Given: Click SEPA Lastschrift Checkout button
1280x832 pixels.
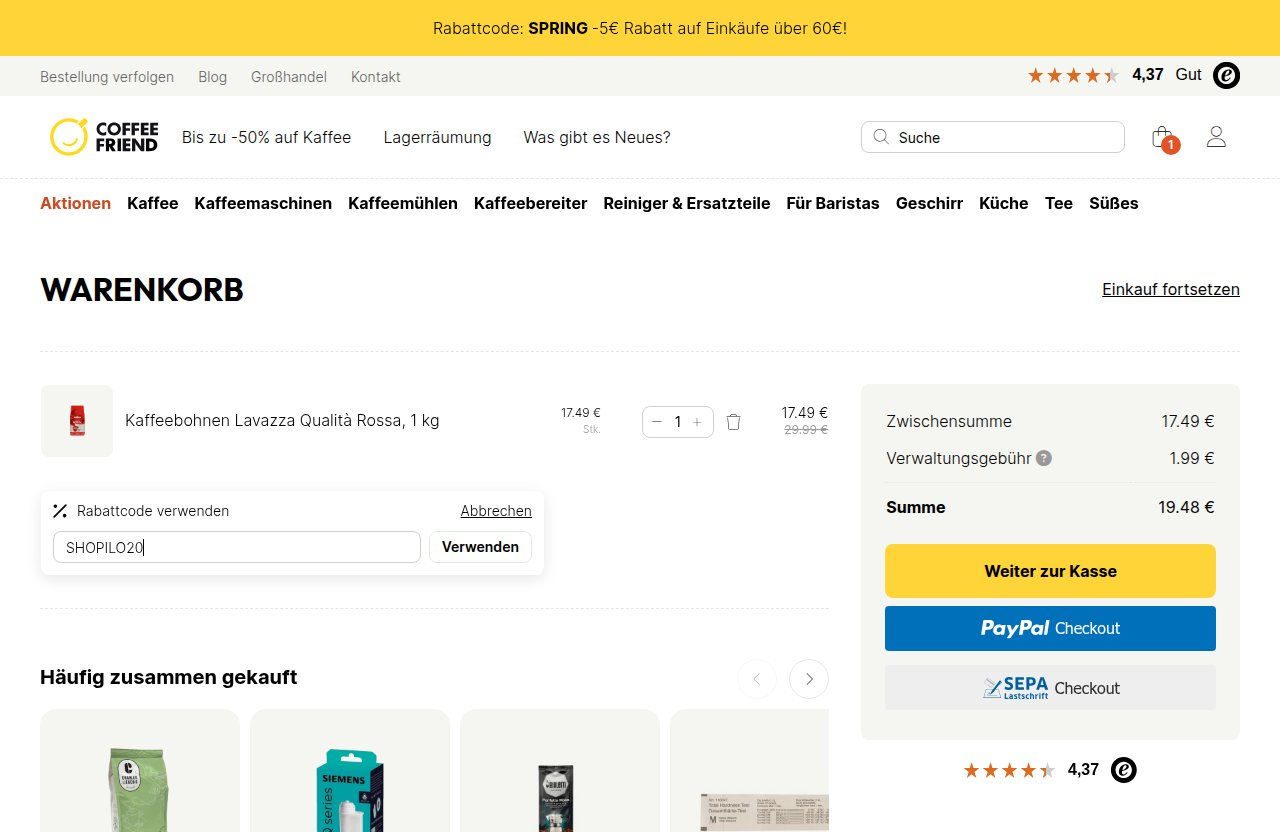Looking at the screenshot, I should 1050,688.
